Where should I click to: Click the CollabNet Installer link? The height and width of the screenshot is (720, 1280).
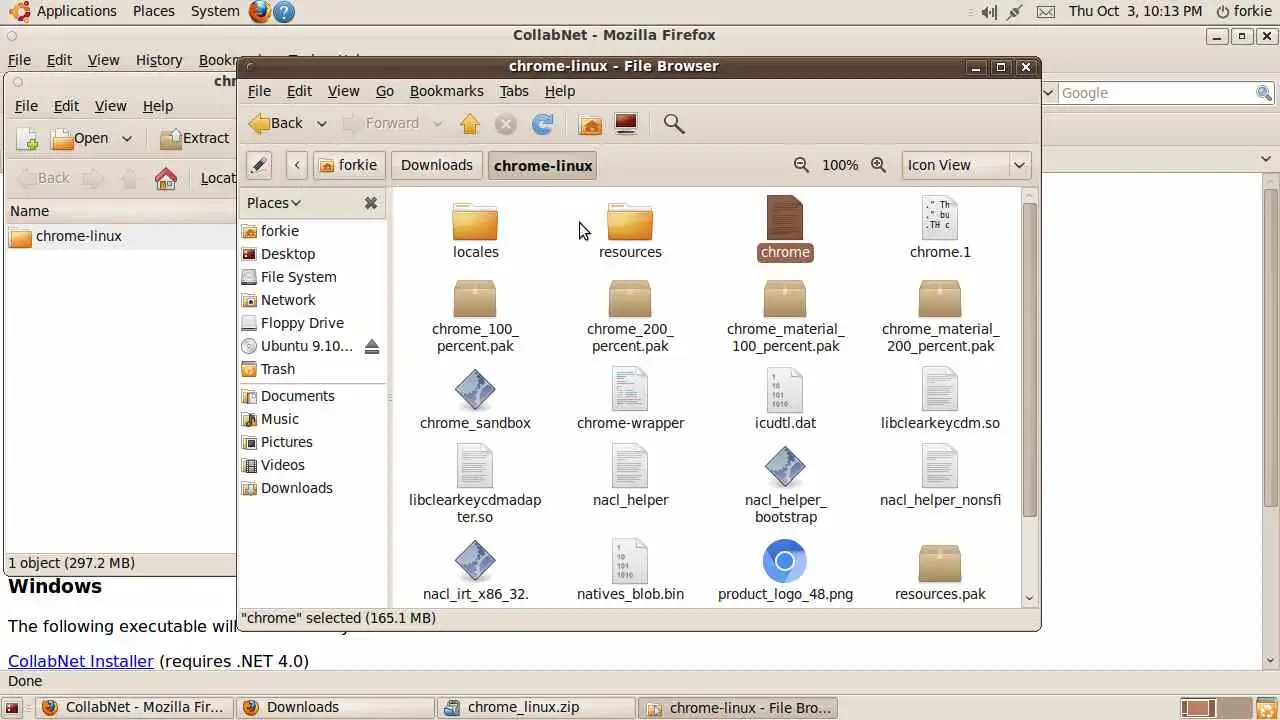tap(81, 661)
